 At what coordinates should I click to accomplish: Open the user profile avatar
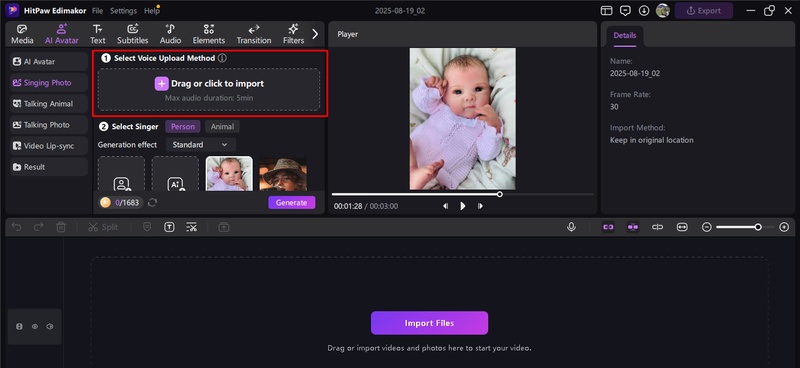[x=662, y=10]
